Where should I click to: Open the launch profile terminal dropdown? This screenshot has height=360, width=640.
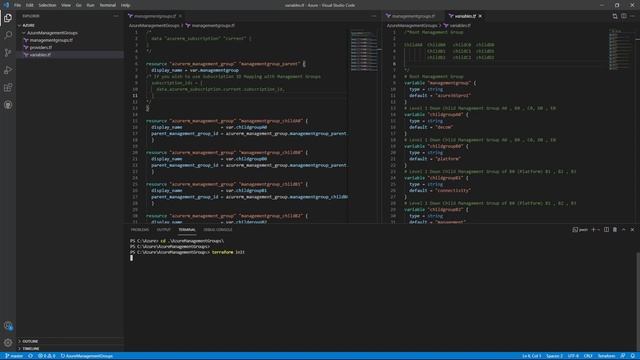pyautogui.click(x=599, y=230)
